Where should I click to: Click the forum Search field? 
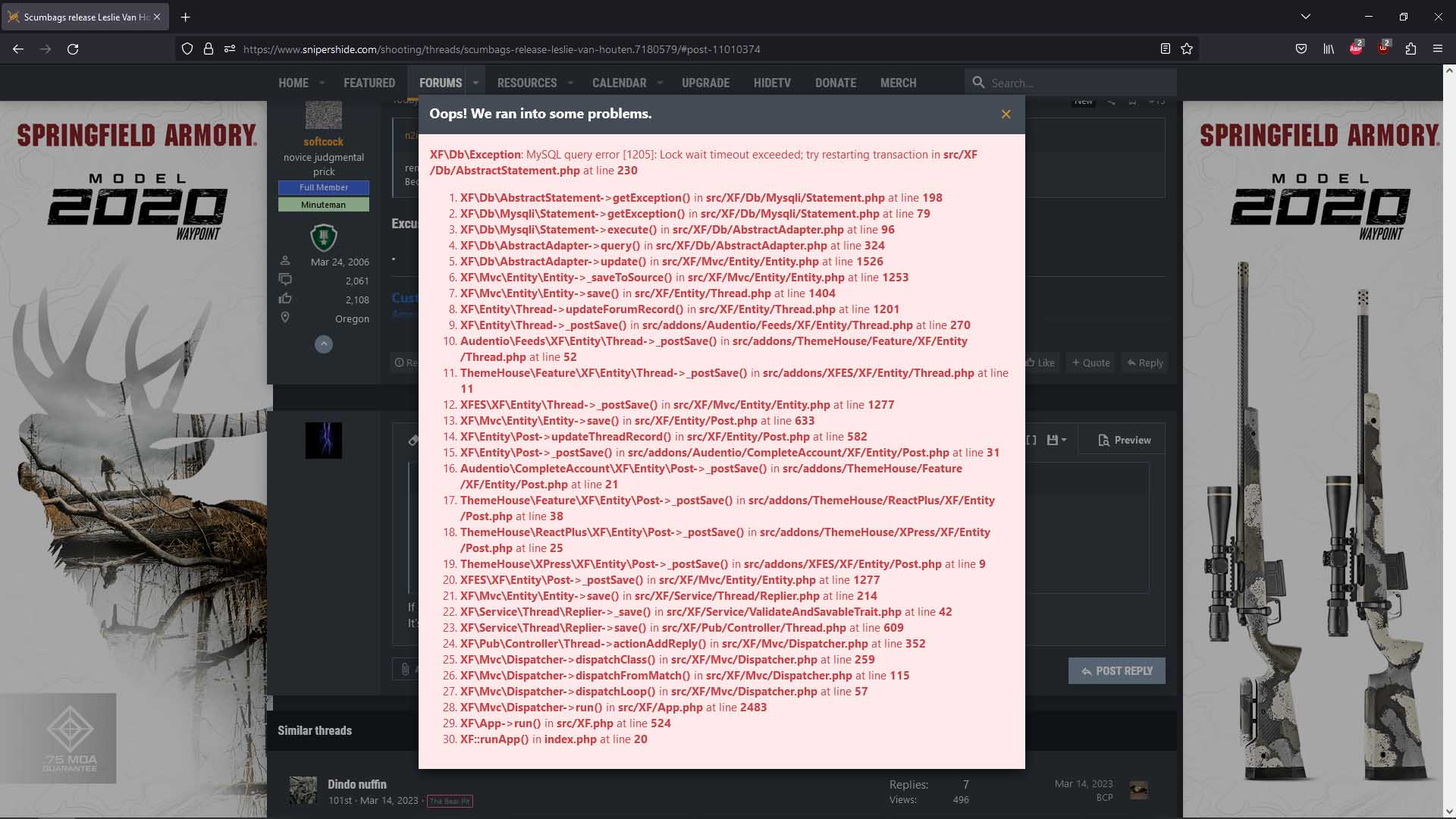(1071, 83)
